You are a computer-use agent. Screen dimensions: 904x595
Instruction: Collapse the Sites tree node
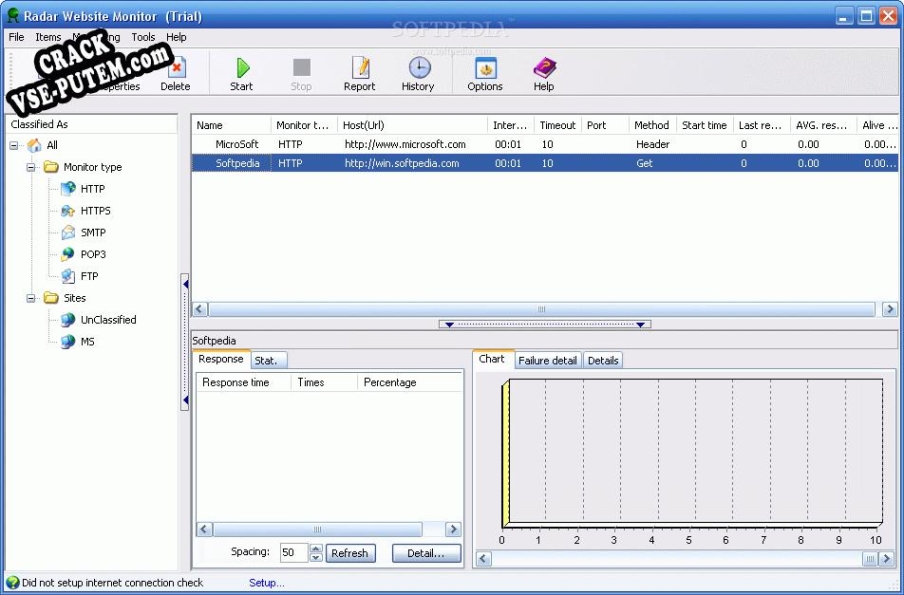[31, 299]
